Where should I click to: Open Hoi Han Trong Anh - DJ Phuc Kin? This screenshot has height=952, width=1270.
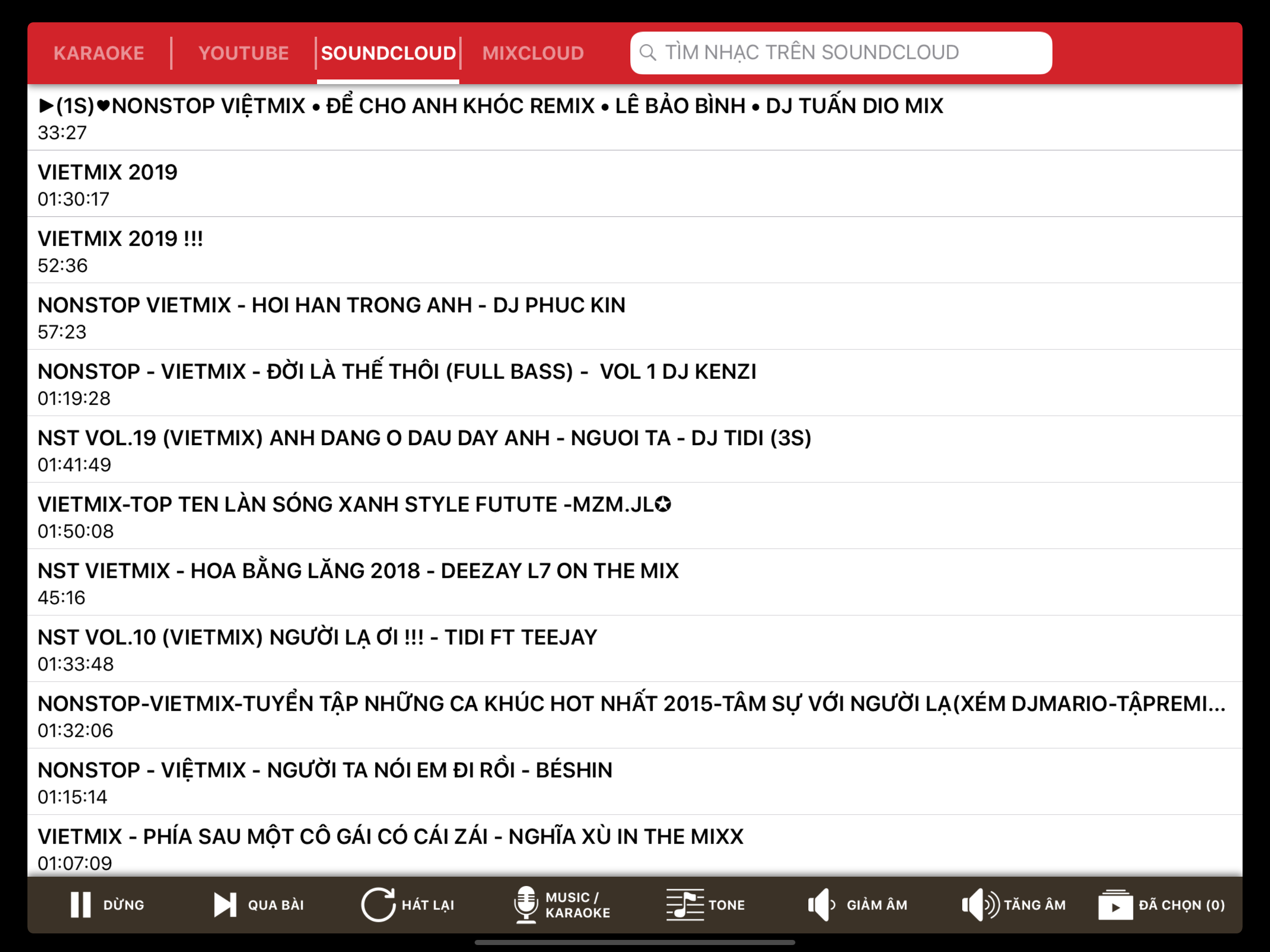point(635,317)
